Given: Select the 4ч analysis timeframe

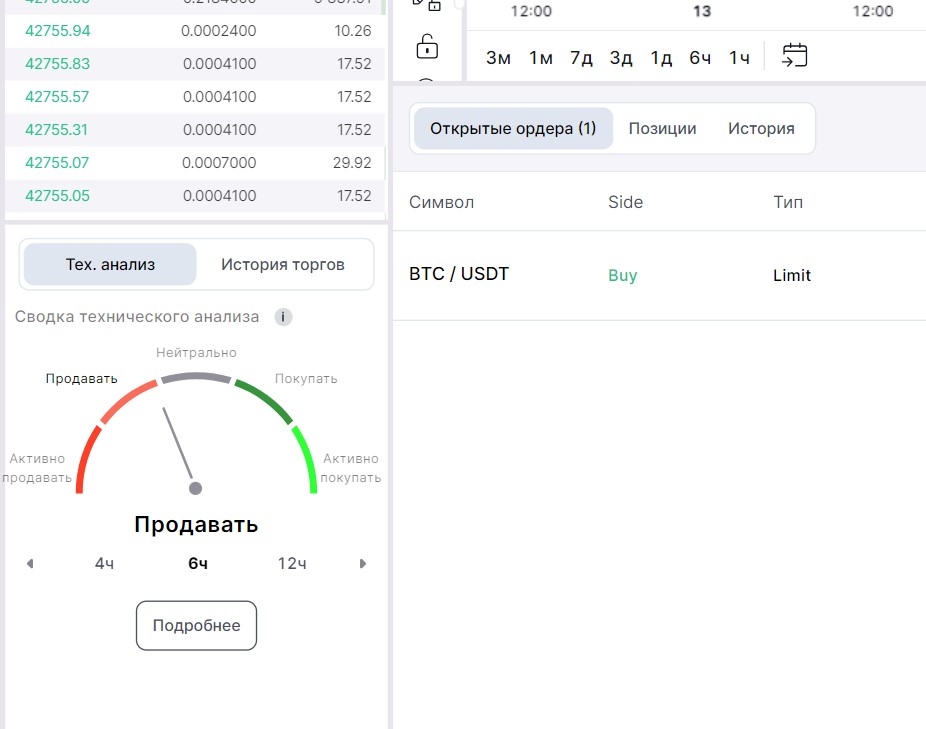Looking at the screenshot, I should 104,564.
